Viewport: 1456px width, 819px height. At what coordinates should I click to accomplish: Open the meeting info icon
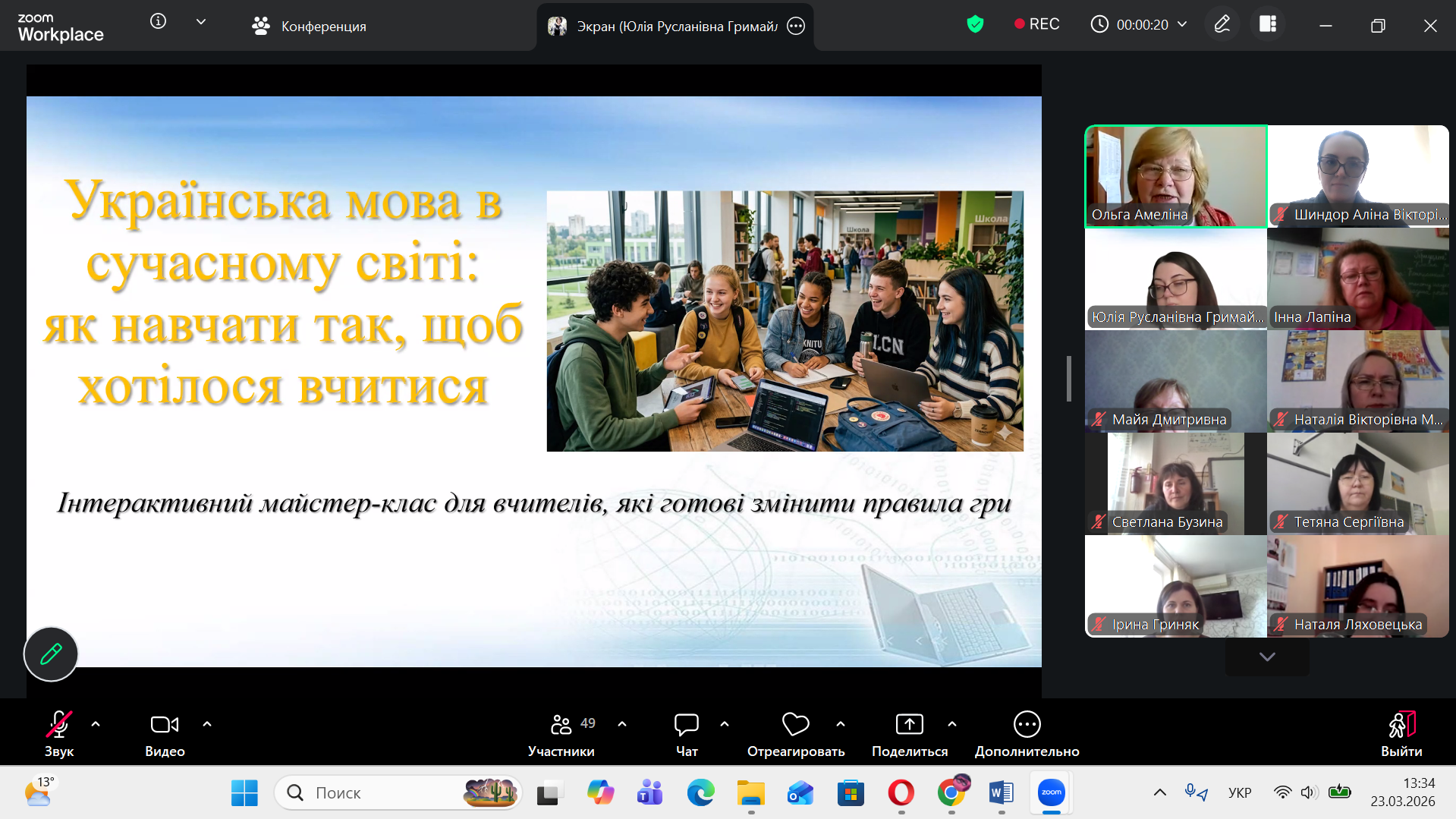(158, 21)
